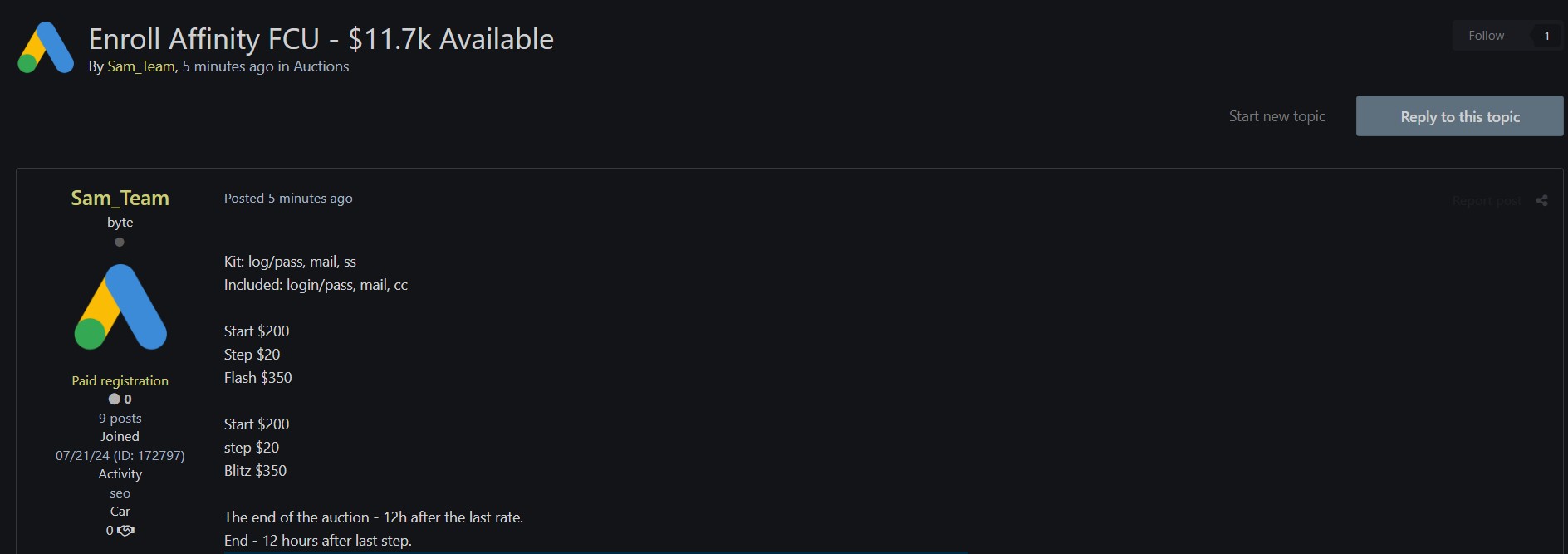Open Sam_Team username above the post avatar
1568x554 pixels.
coord(120,199)
